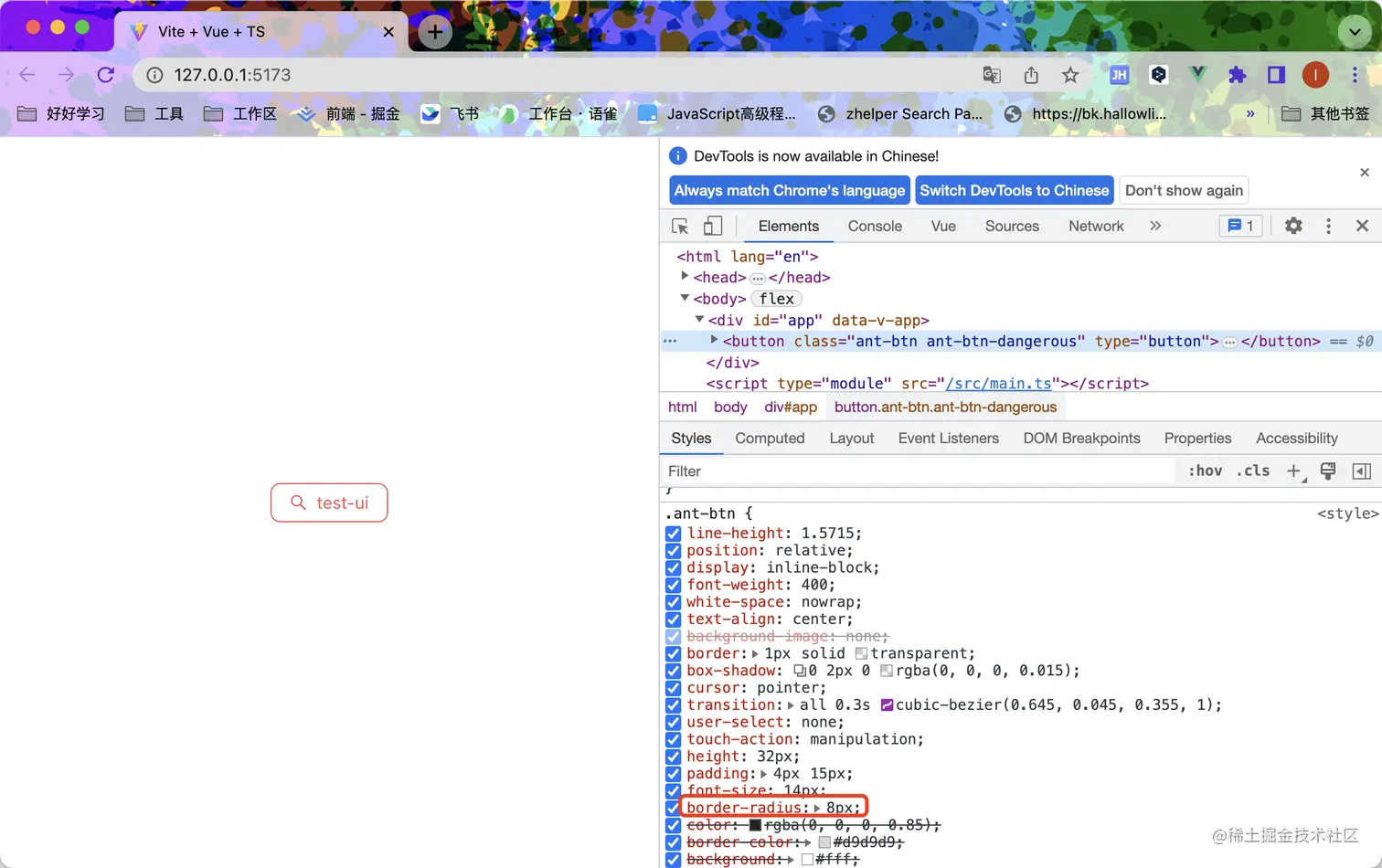The image size is (1382, 868).
Task: Activate the inspect element picker icon
Action: [x=680, y=226]
